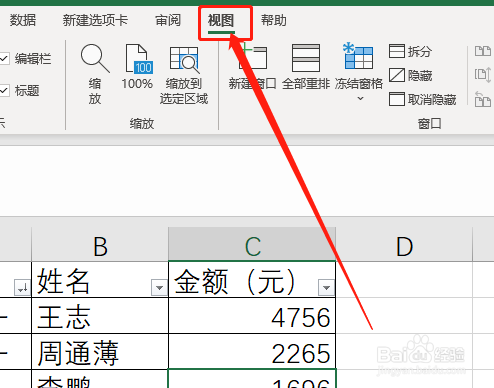
Task: Select column C header
Action: click(x=252, y=245)
